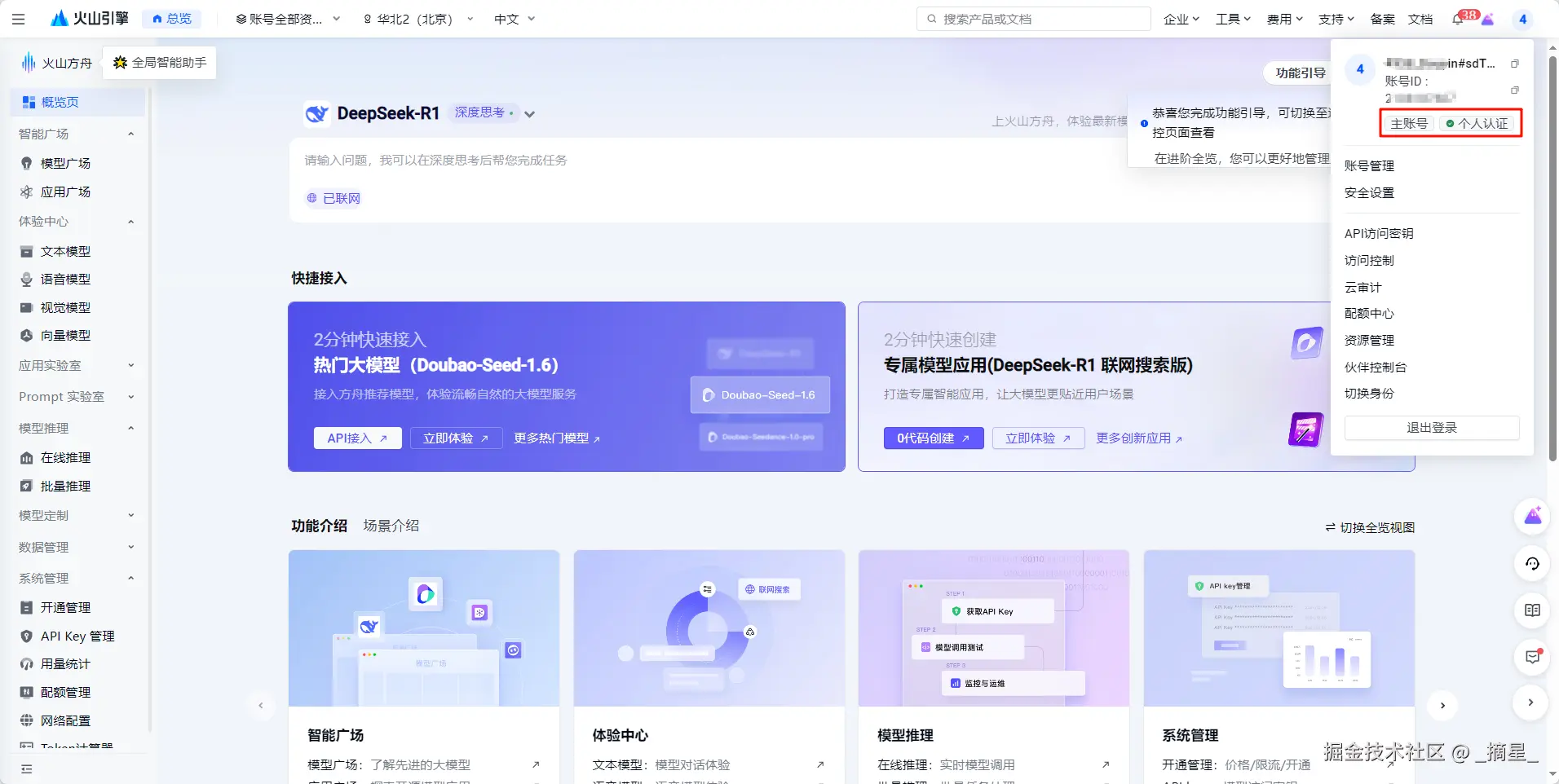
Task: Click the API接入 button
Action: point(357,438)
